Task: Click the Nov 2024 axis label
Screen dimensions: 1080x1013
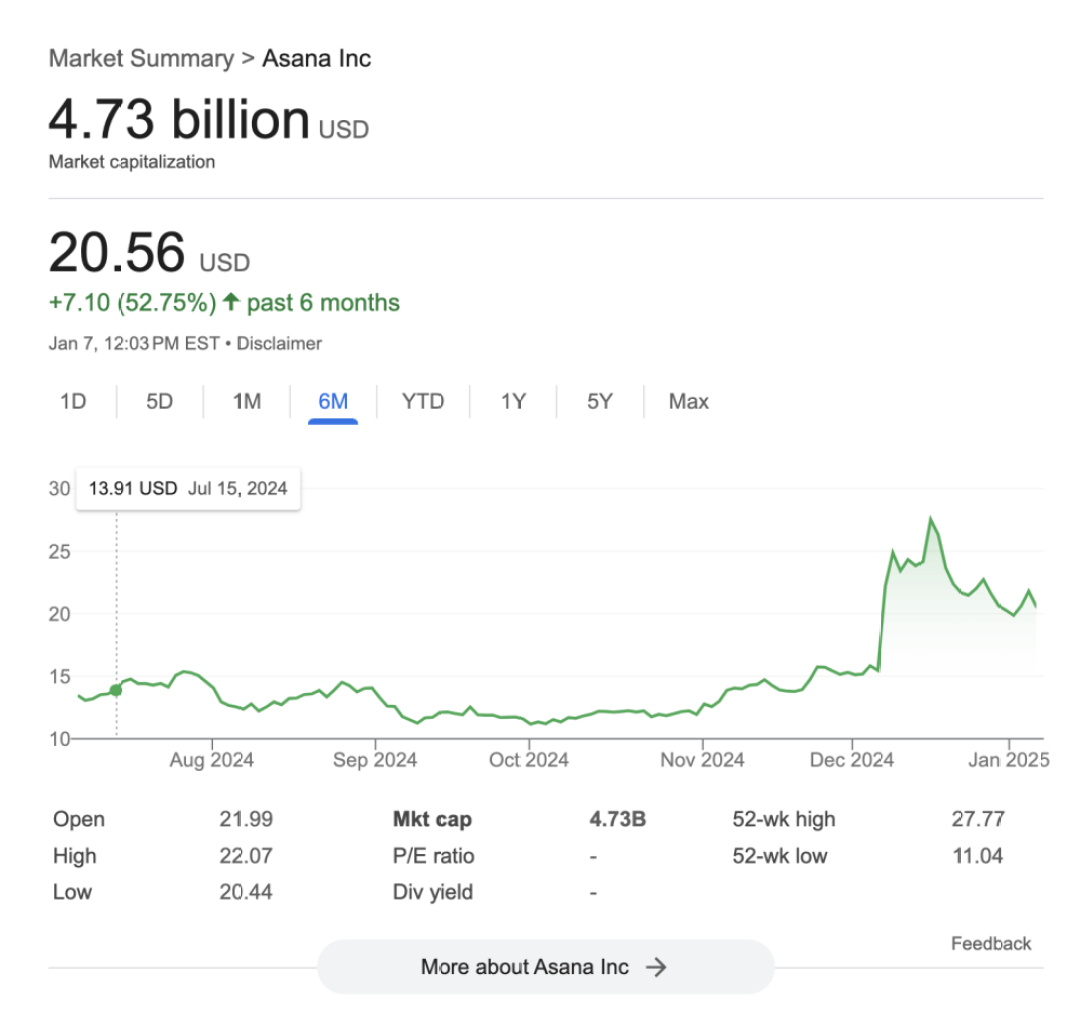Action: coord(702,760)
